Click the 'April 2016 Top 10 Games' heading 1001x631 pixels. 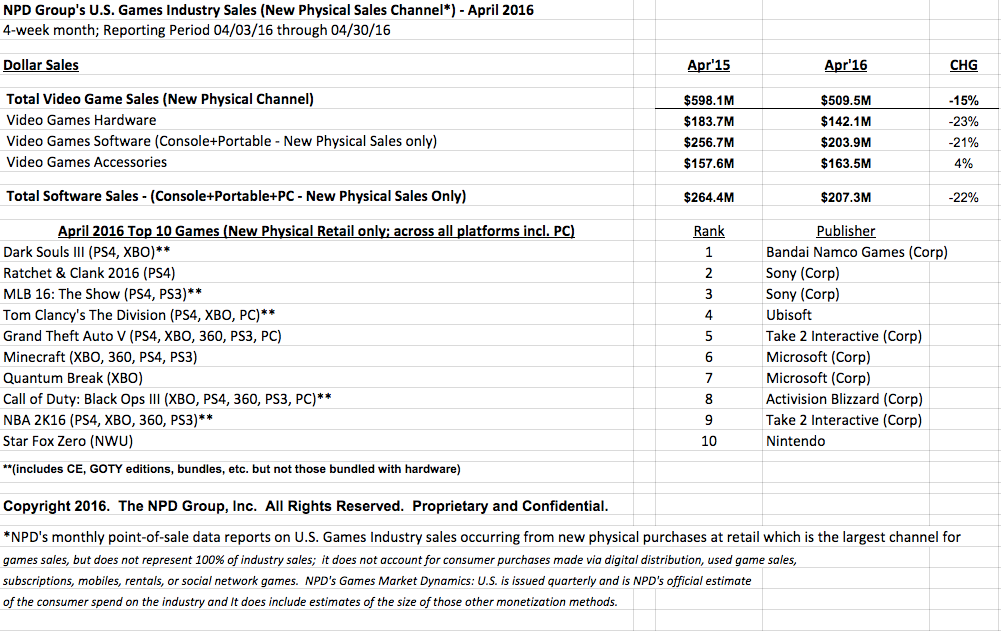point(316,231)
